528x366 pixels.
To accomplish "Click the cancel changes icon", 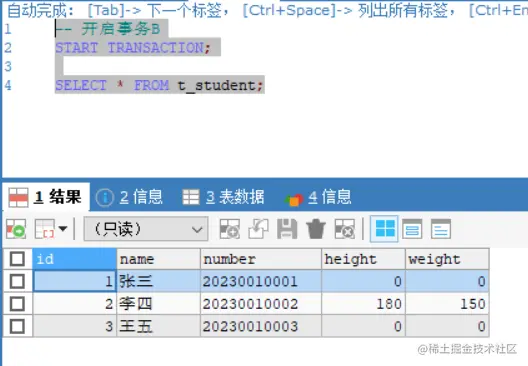I will coord(344,229).
